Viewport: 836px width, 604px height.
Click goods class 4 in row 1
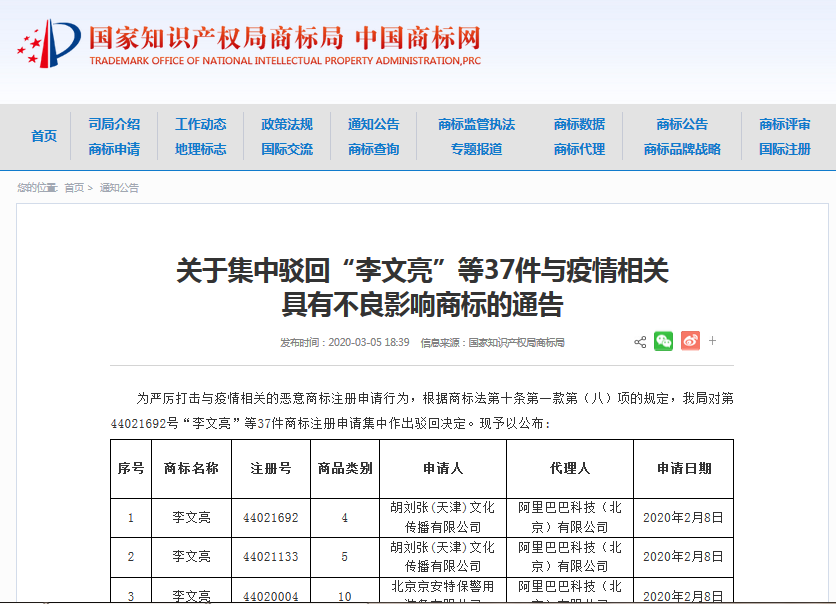click(344, 518)
